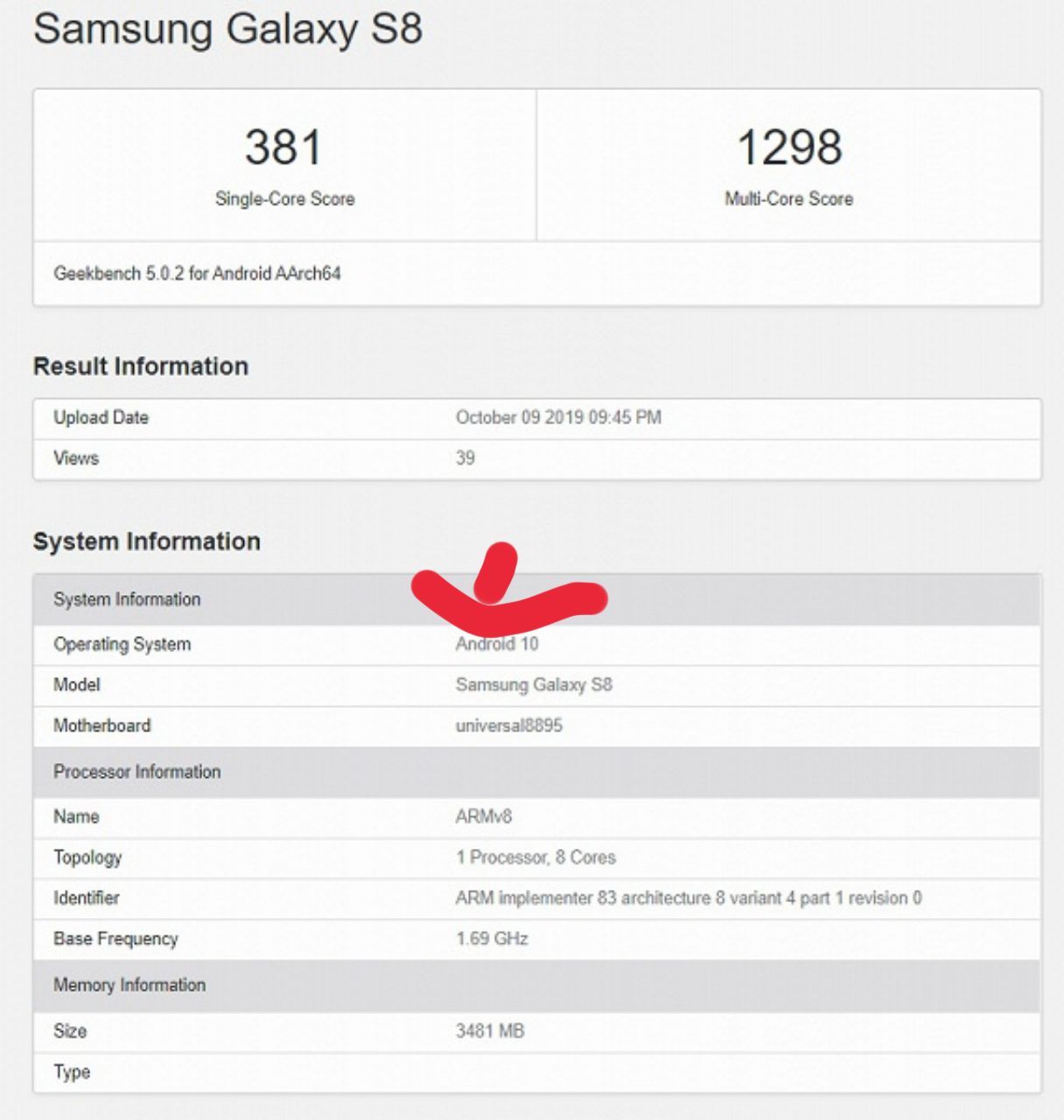
Task: Select the ARMv8 processor name value
Action: click(x=484, y=816)
